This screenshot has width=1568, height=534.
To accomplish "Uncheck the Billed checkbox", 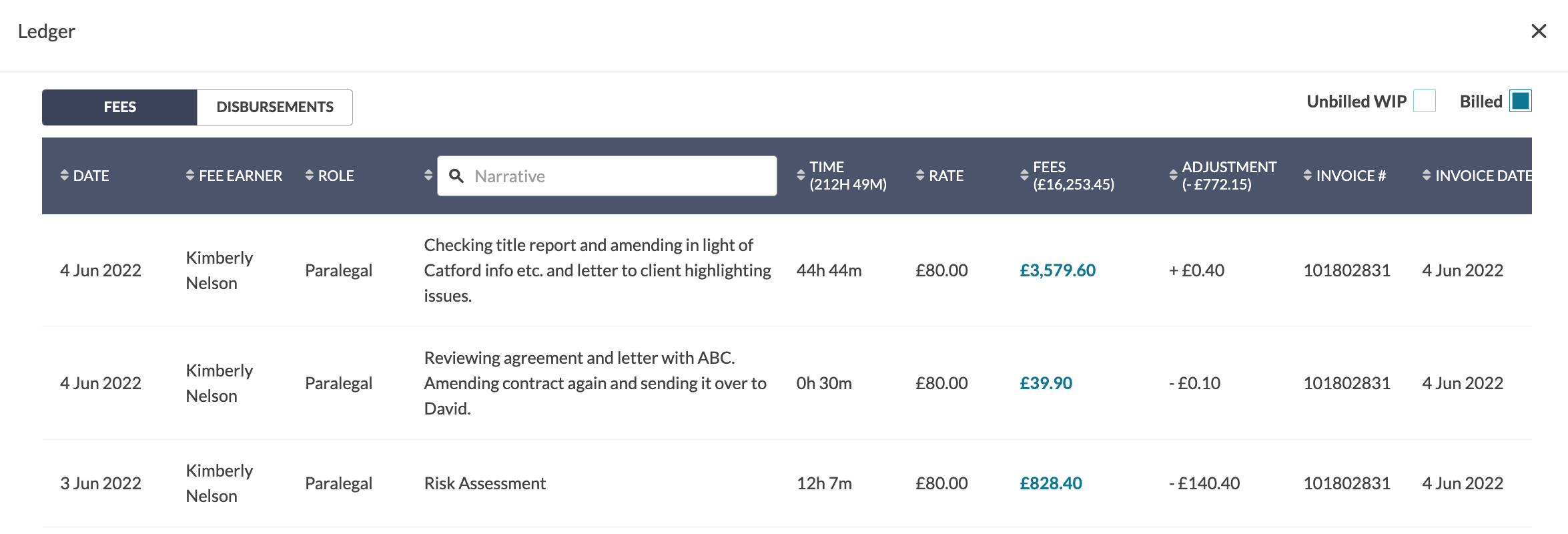I will 1521,101.
